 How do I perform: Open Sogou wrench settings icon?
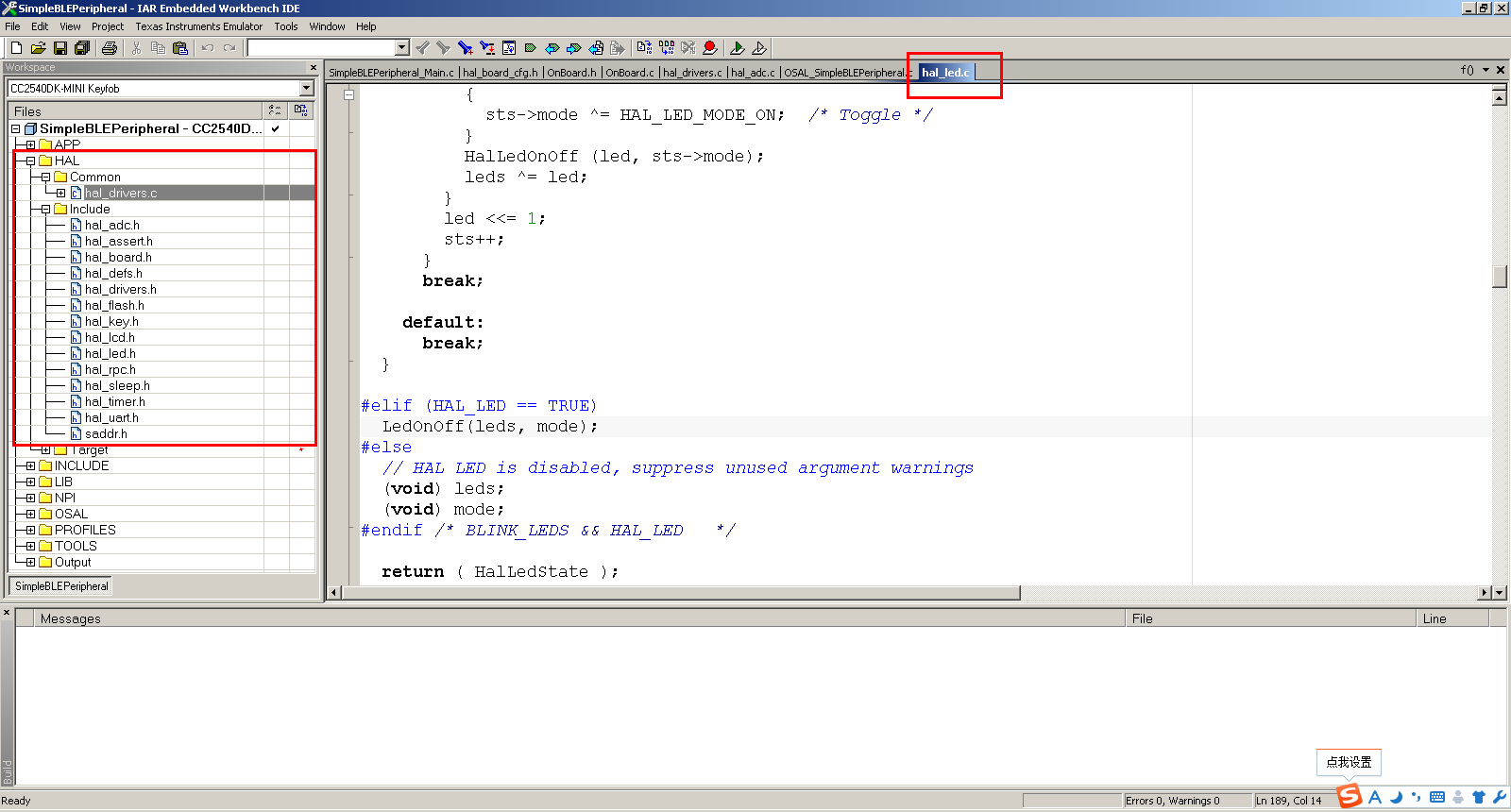(x=1500, y=797)
